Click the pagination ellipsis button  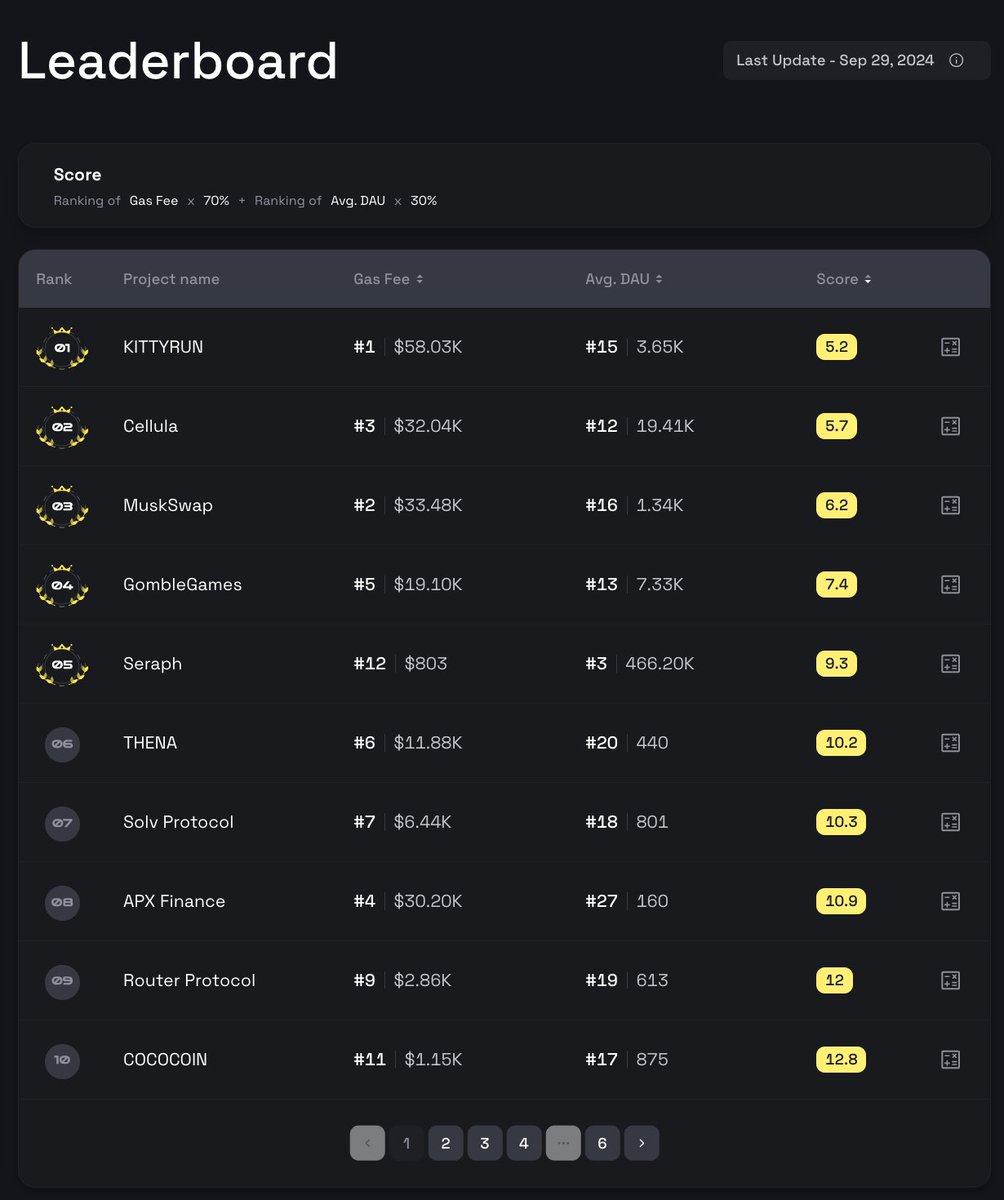[563, 1143]
